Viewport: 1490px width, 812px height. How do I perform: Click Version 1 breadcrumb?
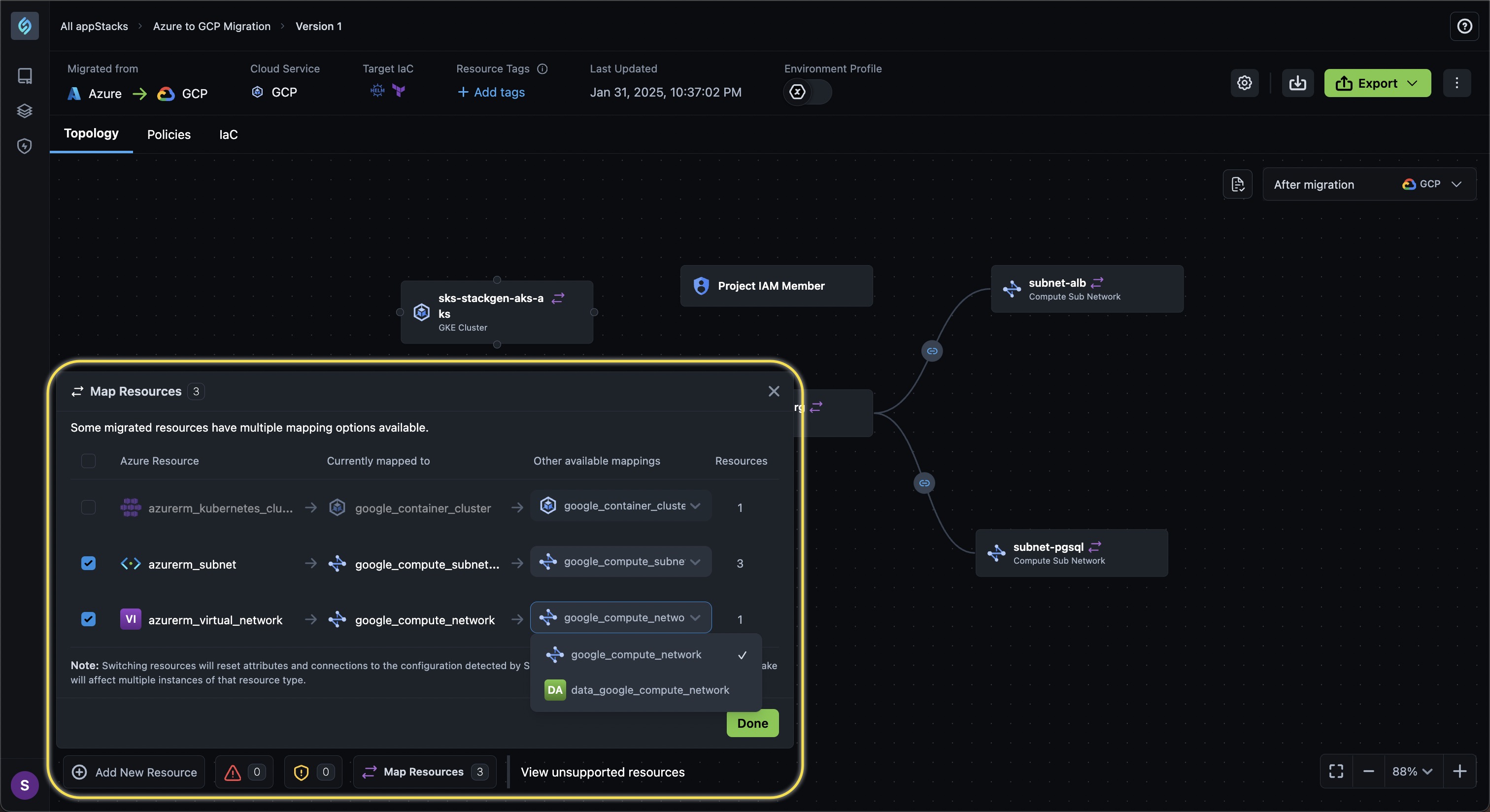pos(319,26)
